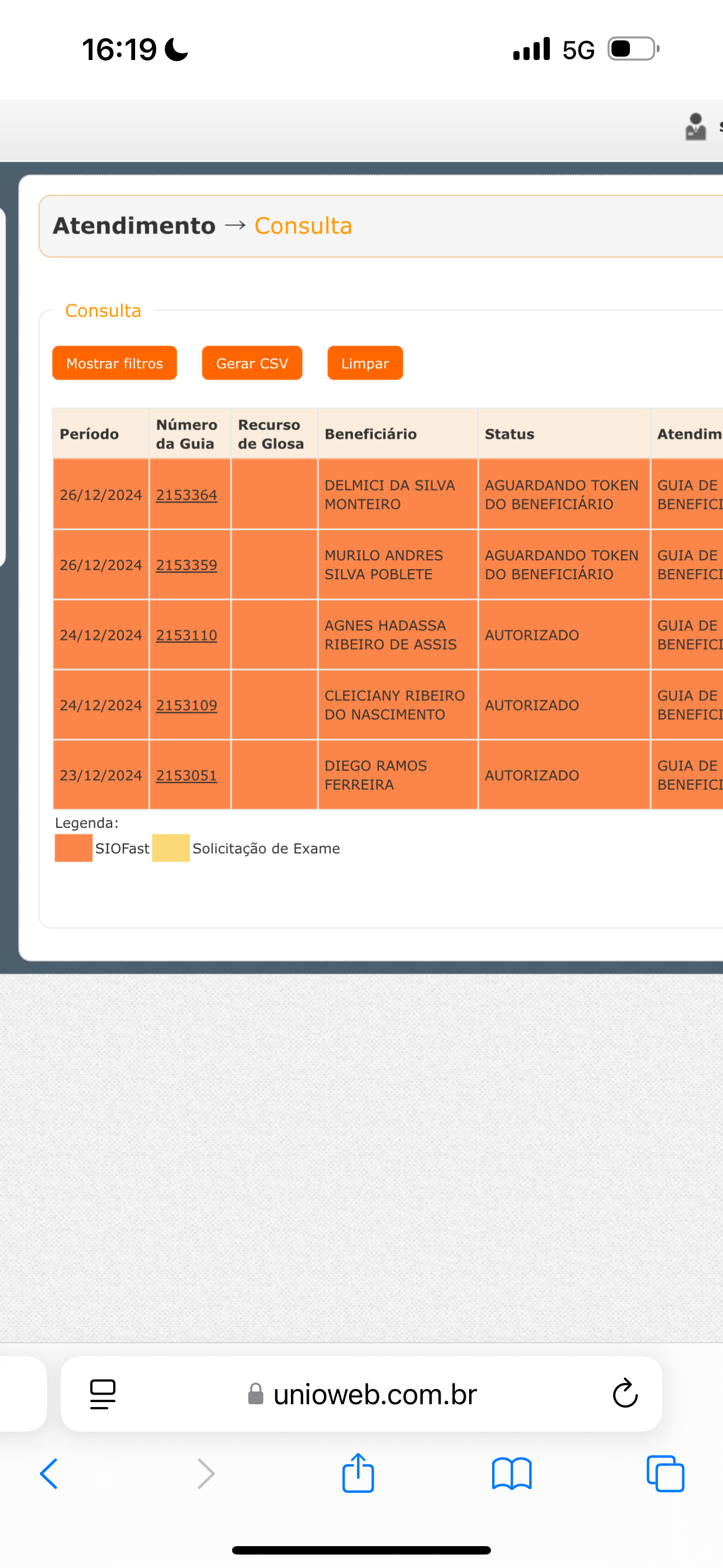Tap the unioweb.com.br address field
The width and height of the screenshot is (723, 1568).
pyautogui.click(x=361, y=1394)
